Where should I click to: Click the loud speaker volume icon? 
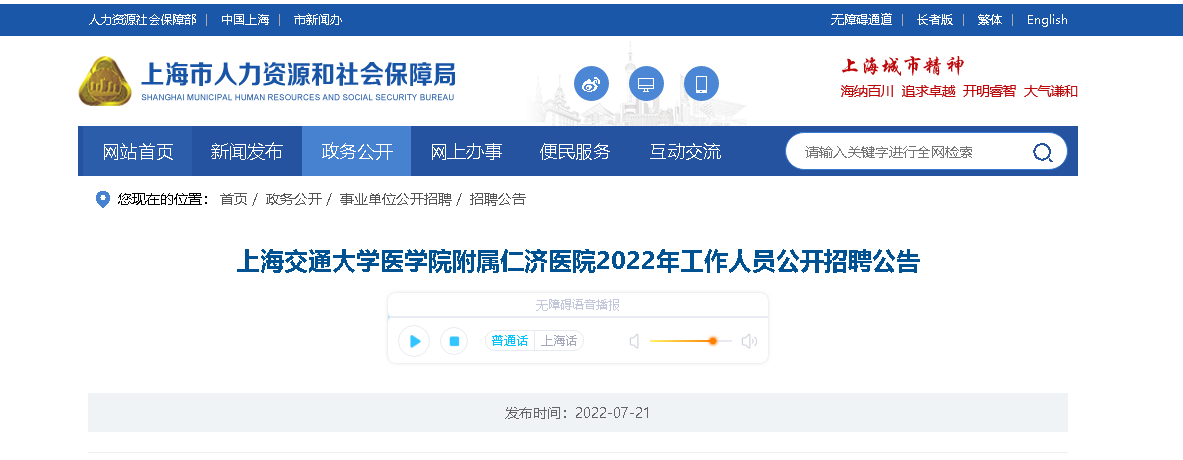(x=748, y=342)
